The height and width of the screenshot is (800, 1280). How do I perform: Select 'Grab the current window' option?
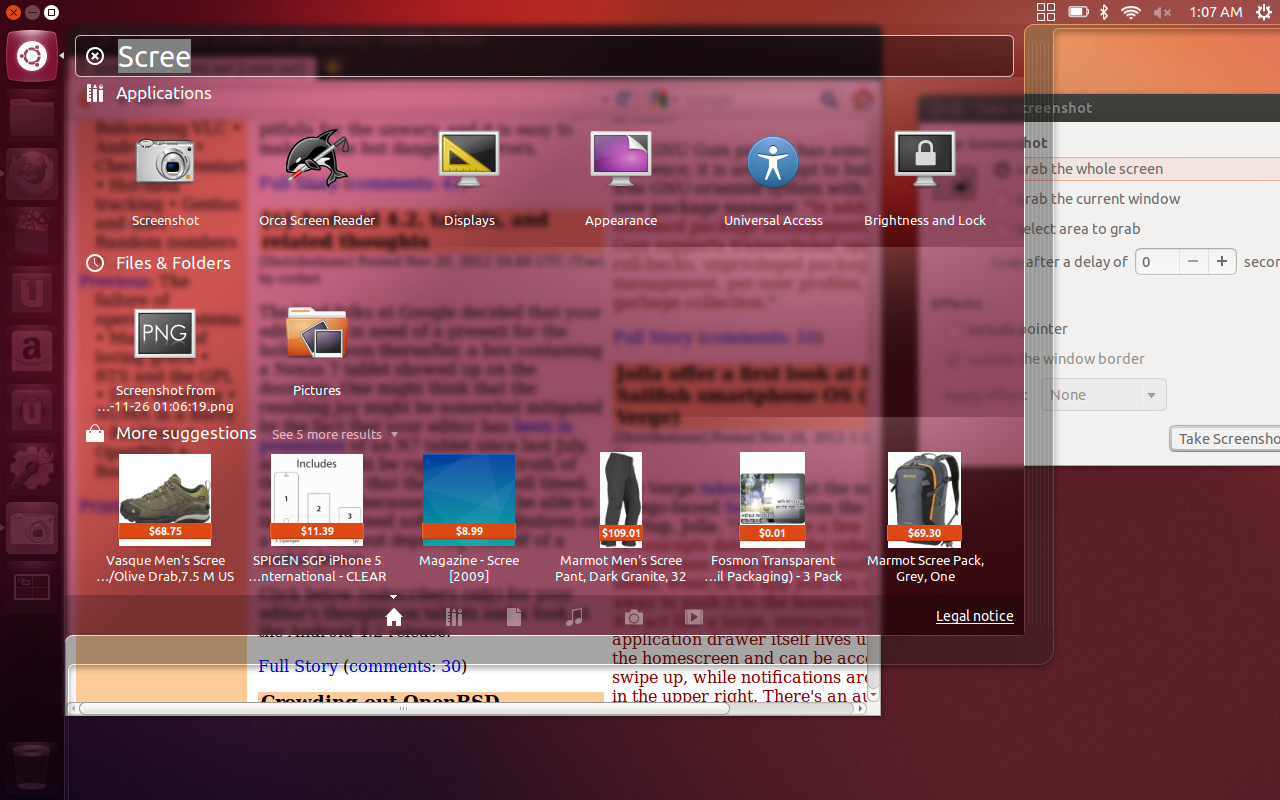[1100, 199]
